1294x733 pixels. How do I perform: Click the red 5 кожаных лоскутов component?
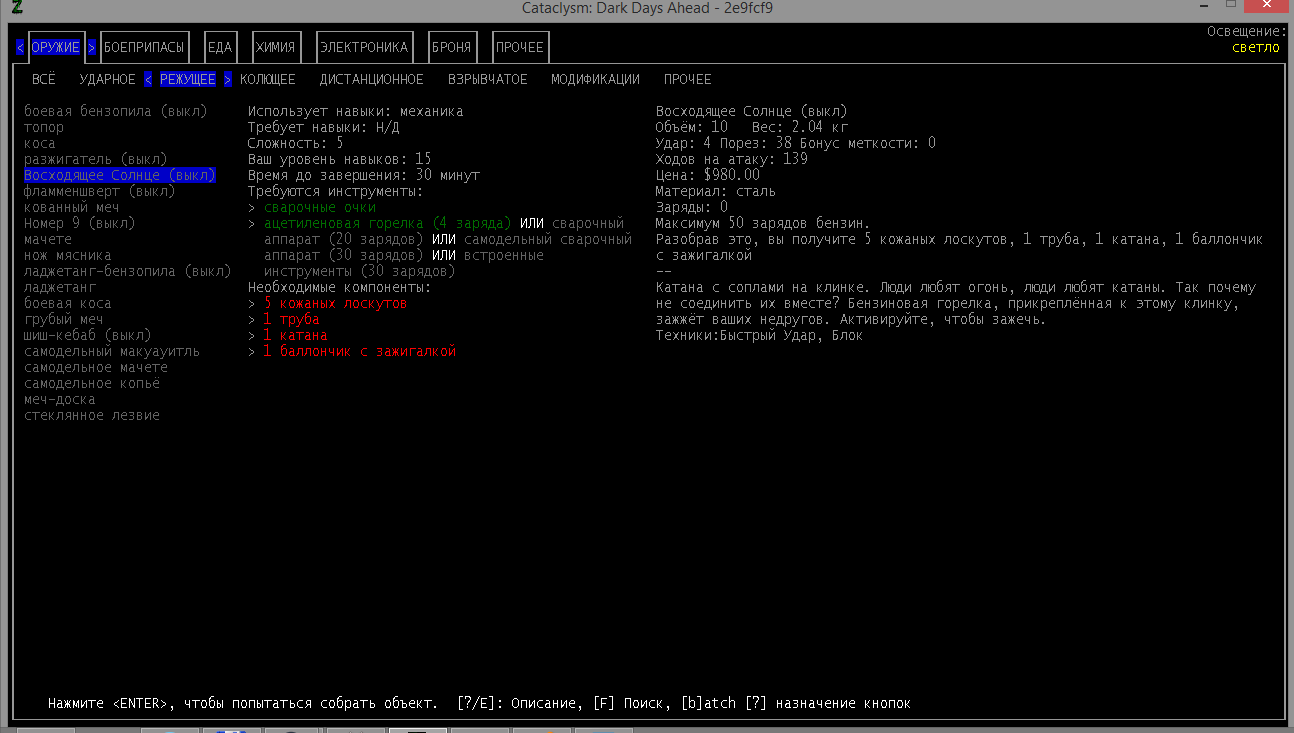point(336,303)
